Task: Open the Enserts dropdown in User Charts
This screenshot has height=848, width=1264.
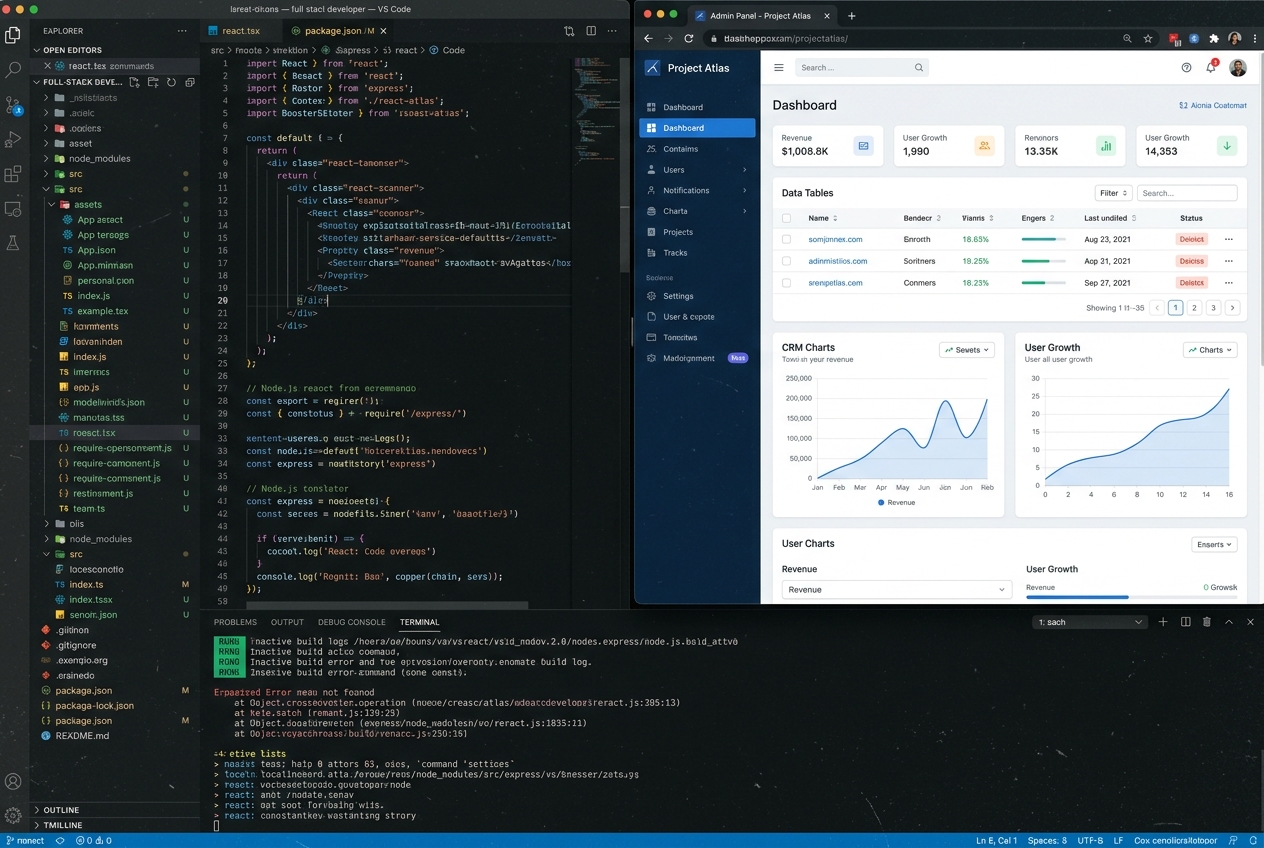Action: point(1215,544)
